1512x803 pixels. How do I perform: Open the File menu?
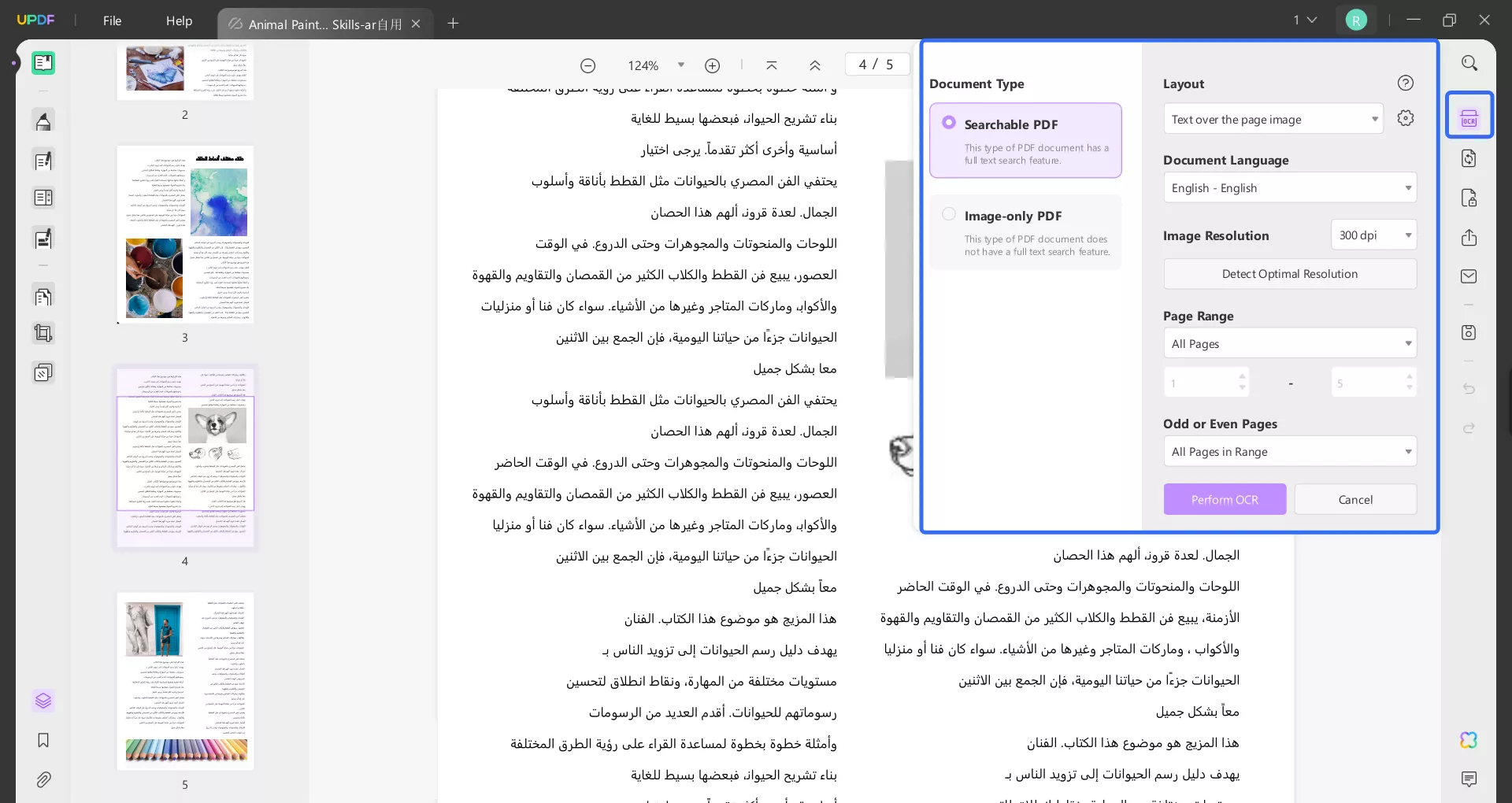[112, 21]
